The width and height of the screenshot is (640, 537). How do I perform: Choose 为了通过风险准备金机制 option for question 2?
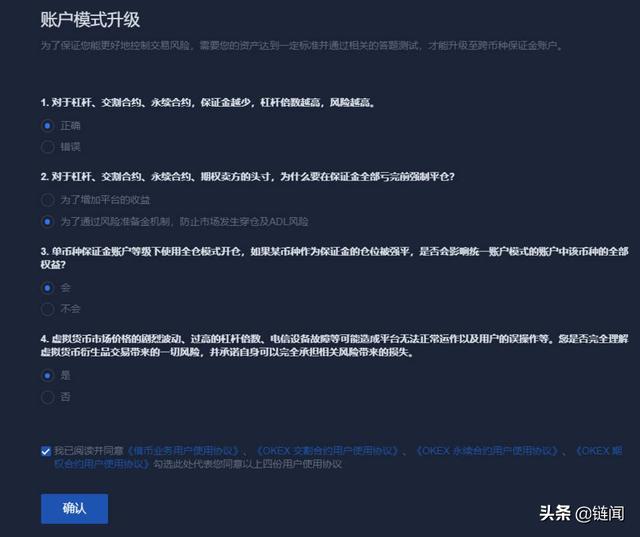tap(47, 222)
